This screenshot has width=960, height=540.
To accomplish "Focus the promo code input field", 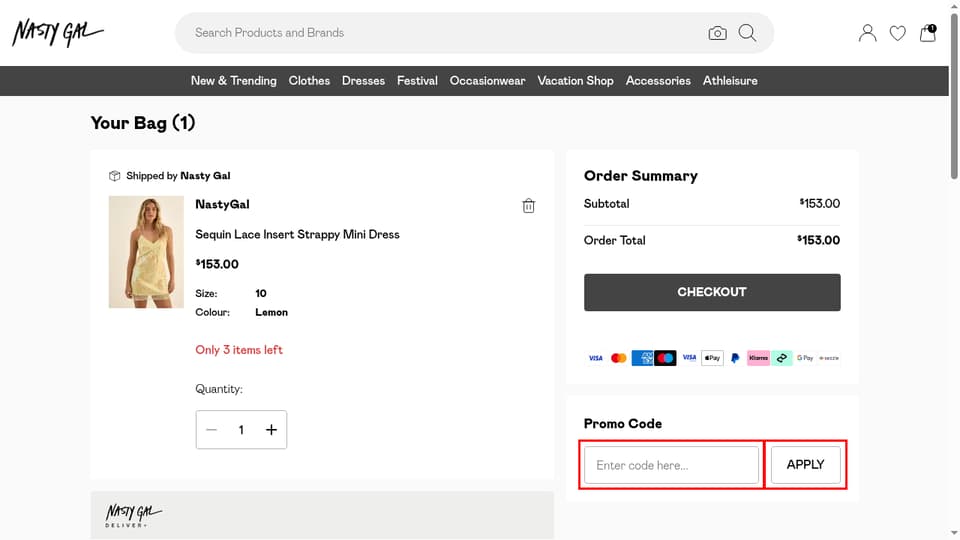I will click(x=671, y=465).
